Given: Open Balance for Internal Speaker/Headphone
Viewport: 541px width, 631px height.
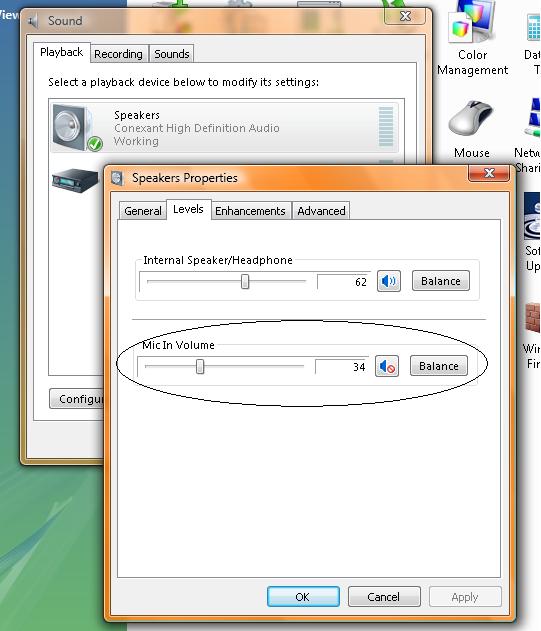Looking at the screenshot, I should (441, 281).
